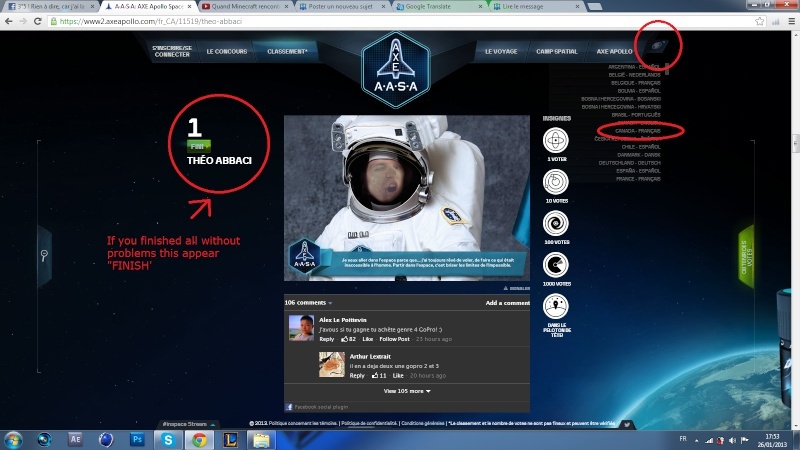Switch to Quand Minecraft rencontr browser tab

click(x=244, y=6)
